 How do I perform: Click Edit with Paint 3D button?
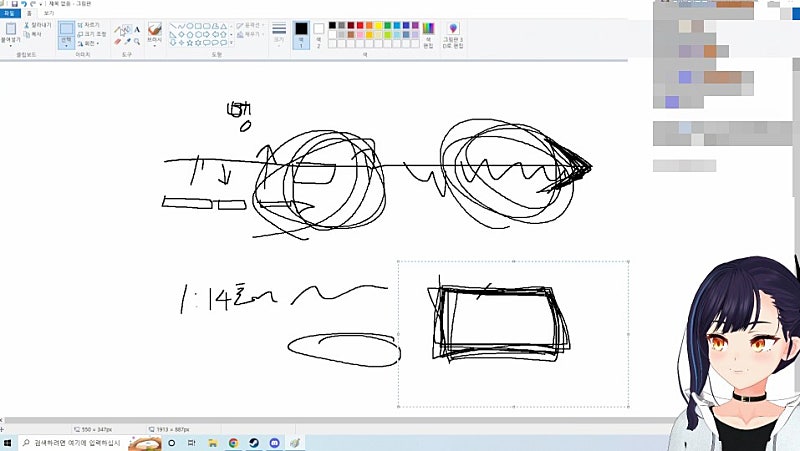click(453, 35)
